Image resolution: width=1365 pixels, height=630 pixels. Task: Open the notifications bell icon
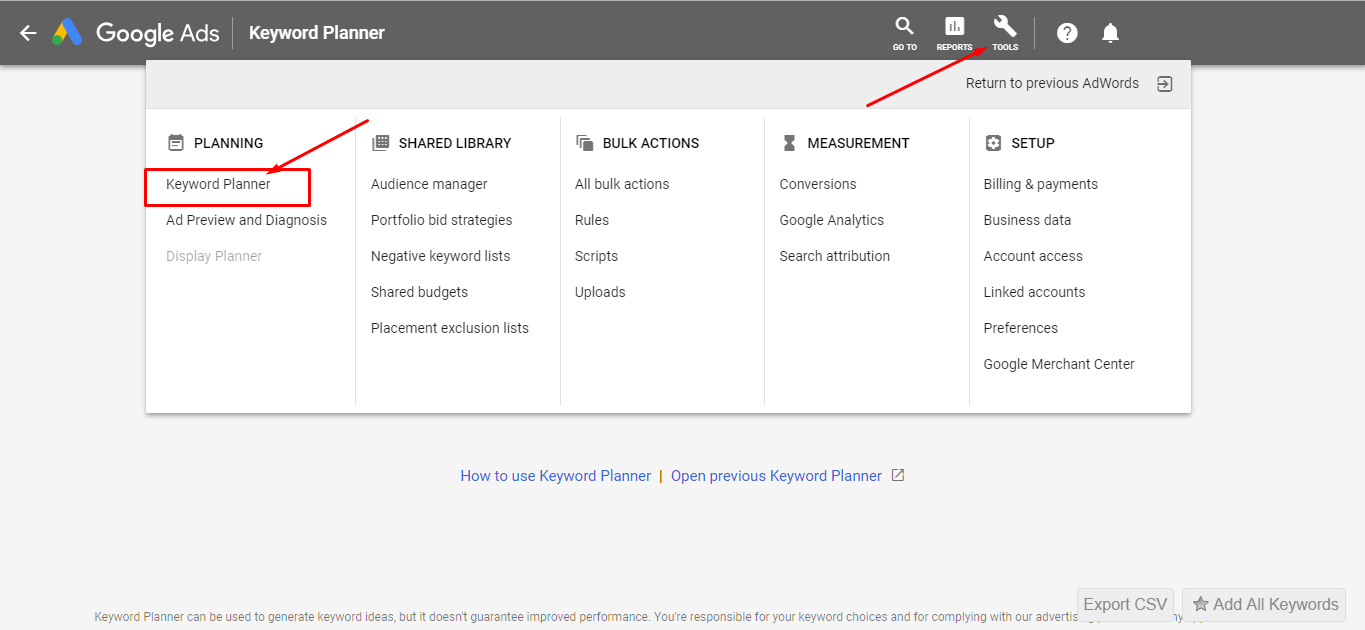point(1110,33)
